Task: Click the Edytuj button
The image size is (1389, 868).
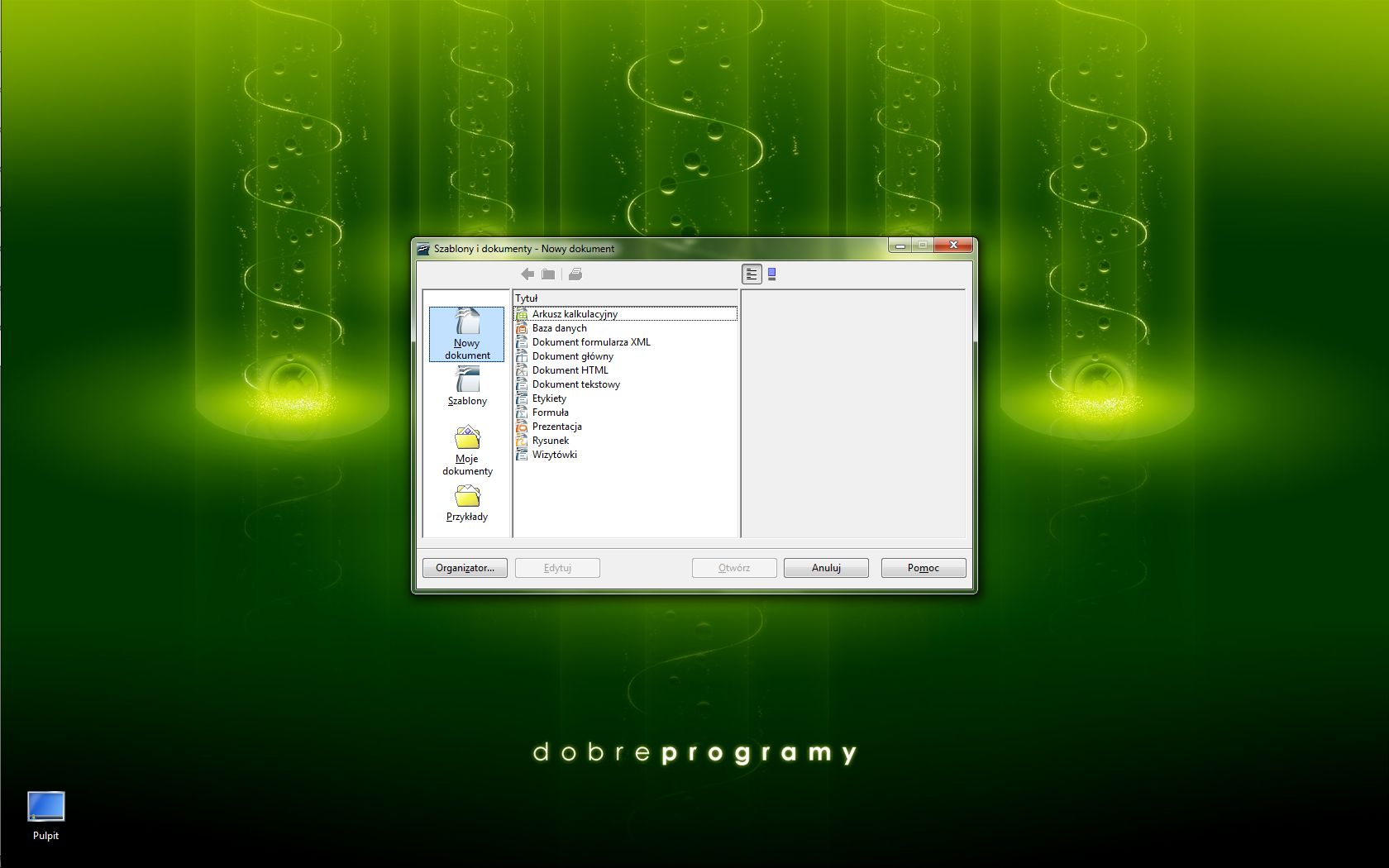Action: [557, 568]
